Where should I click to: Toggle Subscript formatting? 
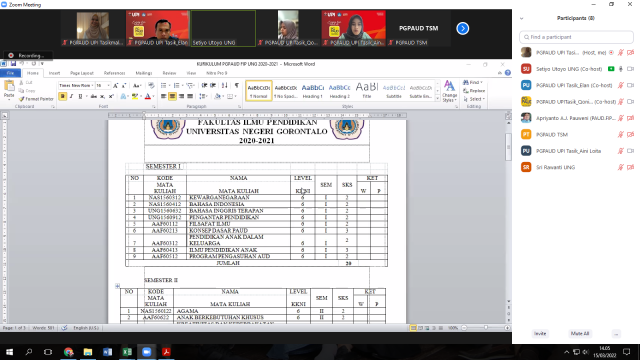click(102, 96)
